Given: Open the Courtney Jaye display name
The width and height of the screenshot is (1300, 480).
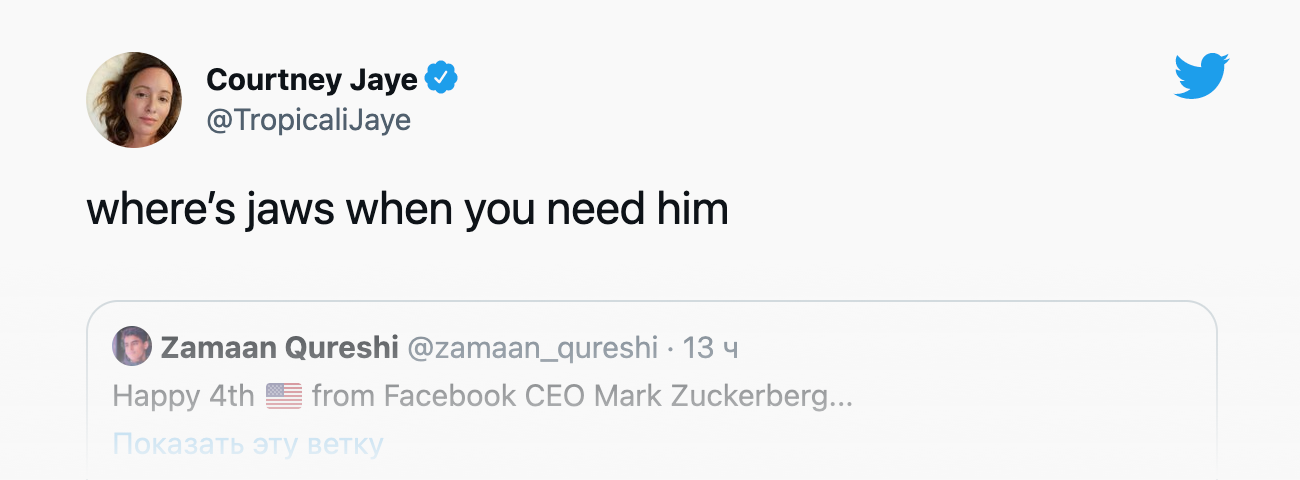Looking at the screenshot, I should click(x=311, y=78).
